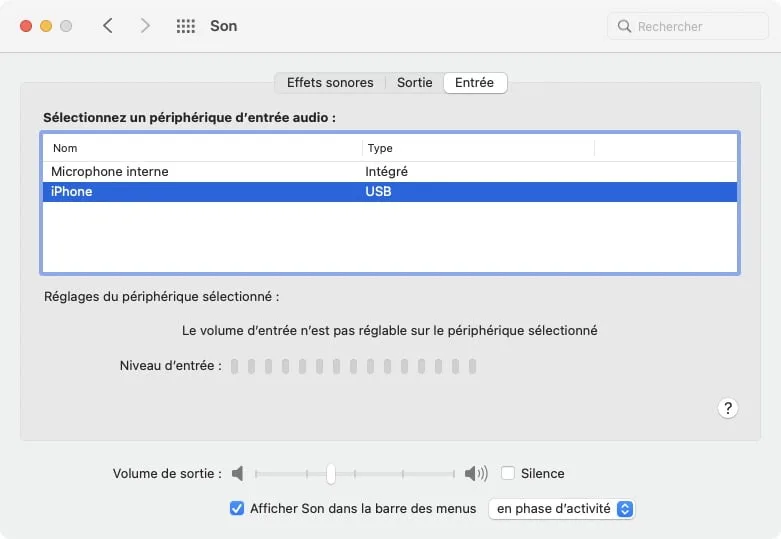
Task: Click in the Rechercher search field
Action: point(688,26)
